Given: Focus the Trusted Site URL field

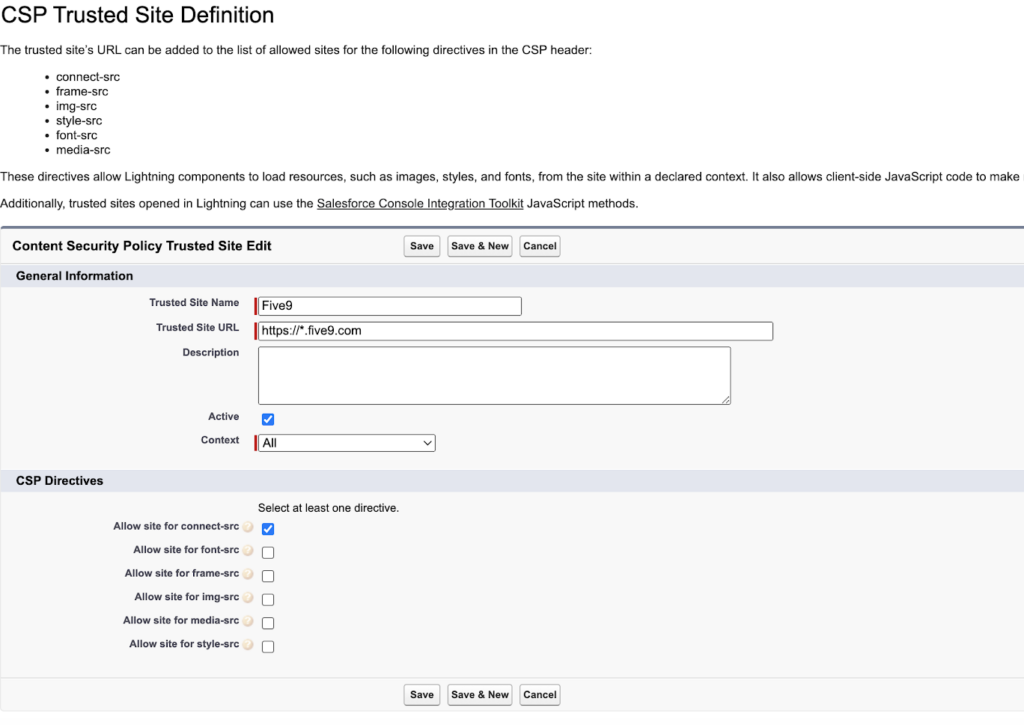Looking at the screenshot, I should (515, 330).
